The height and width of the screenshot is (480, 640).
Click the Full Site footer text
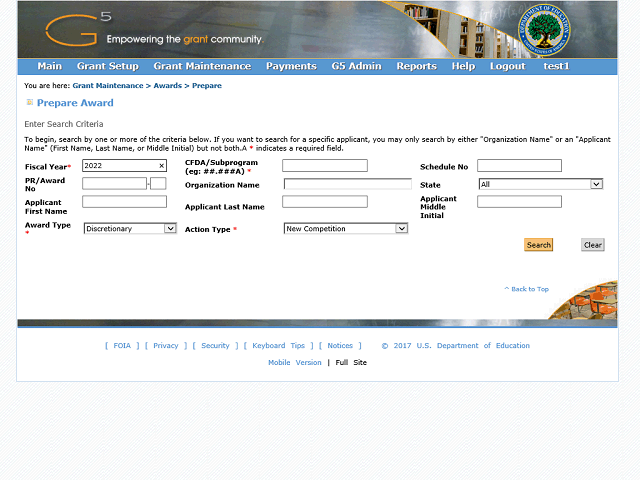(351, 362)
